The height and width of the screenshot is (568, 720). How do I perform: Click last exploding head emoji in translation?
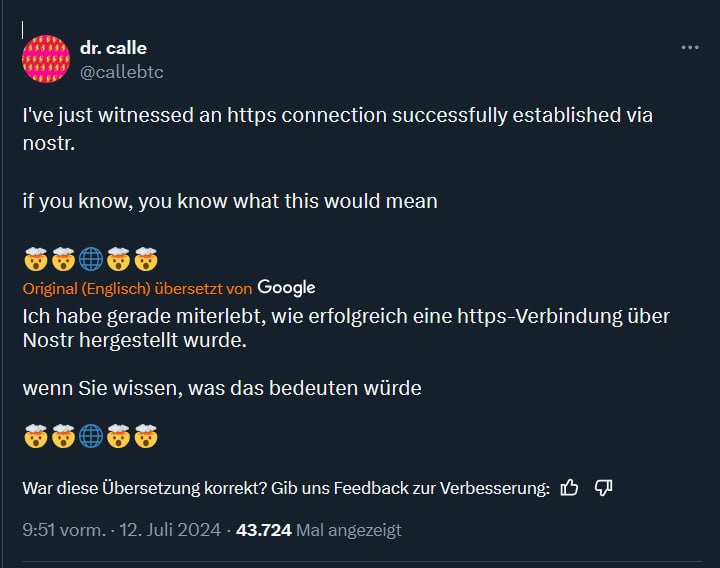[x=146, y=436]
